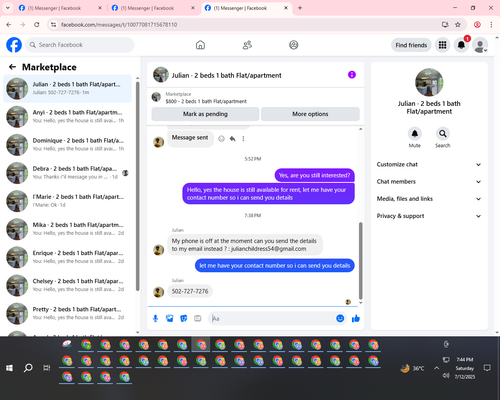
Task: Open Windows notification center icon
Action: 487,368
